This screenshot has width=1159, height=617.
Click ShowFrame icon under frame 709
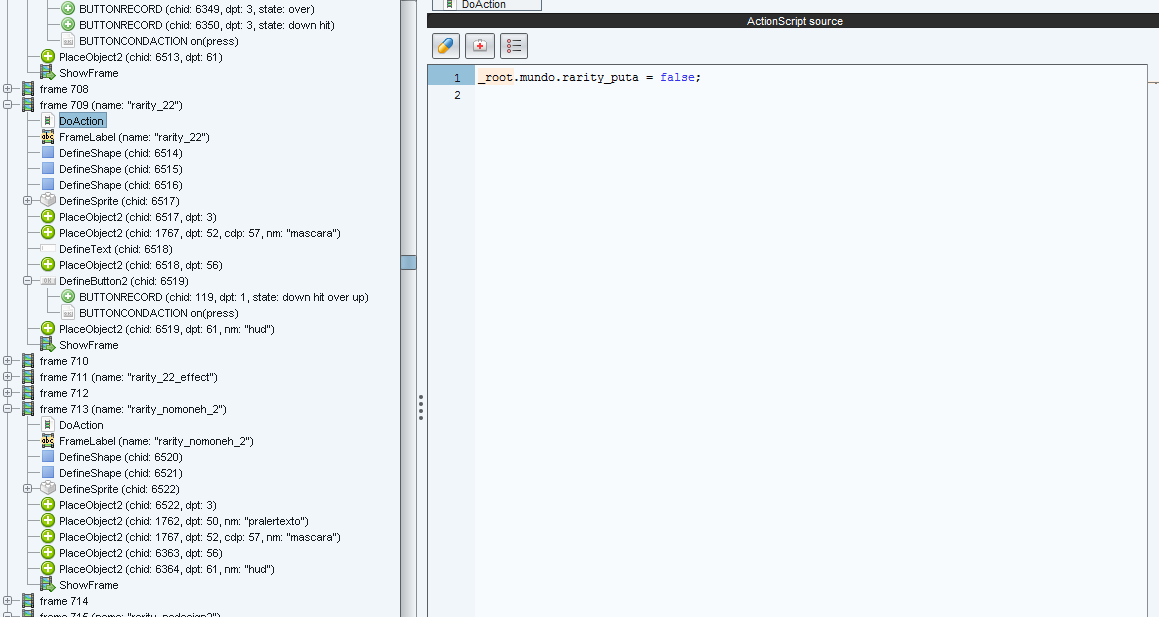point(48,344)
